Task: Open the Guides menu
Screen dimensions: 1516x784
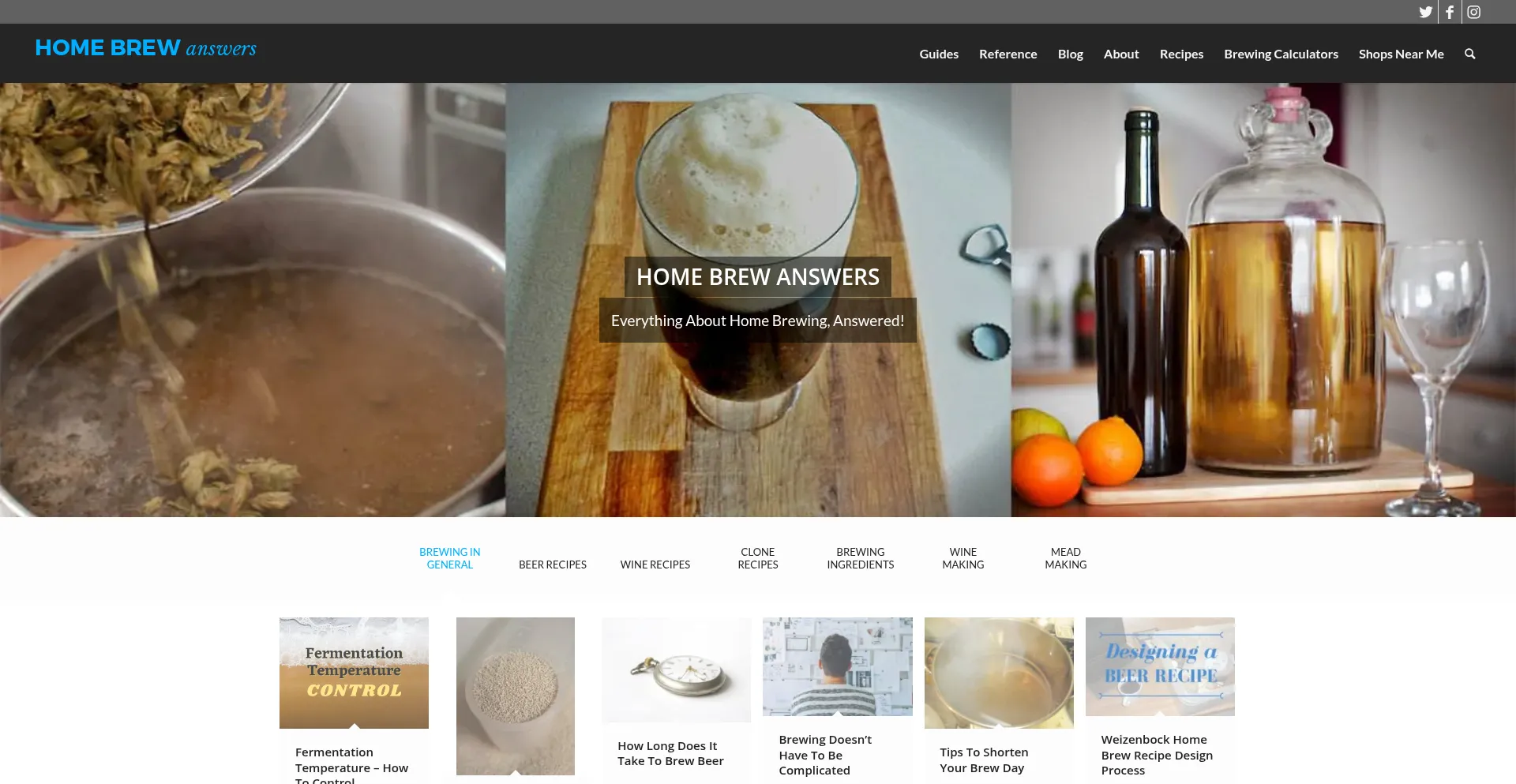Action: [938, 54]
